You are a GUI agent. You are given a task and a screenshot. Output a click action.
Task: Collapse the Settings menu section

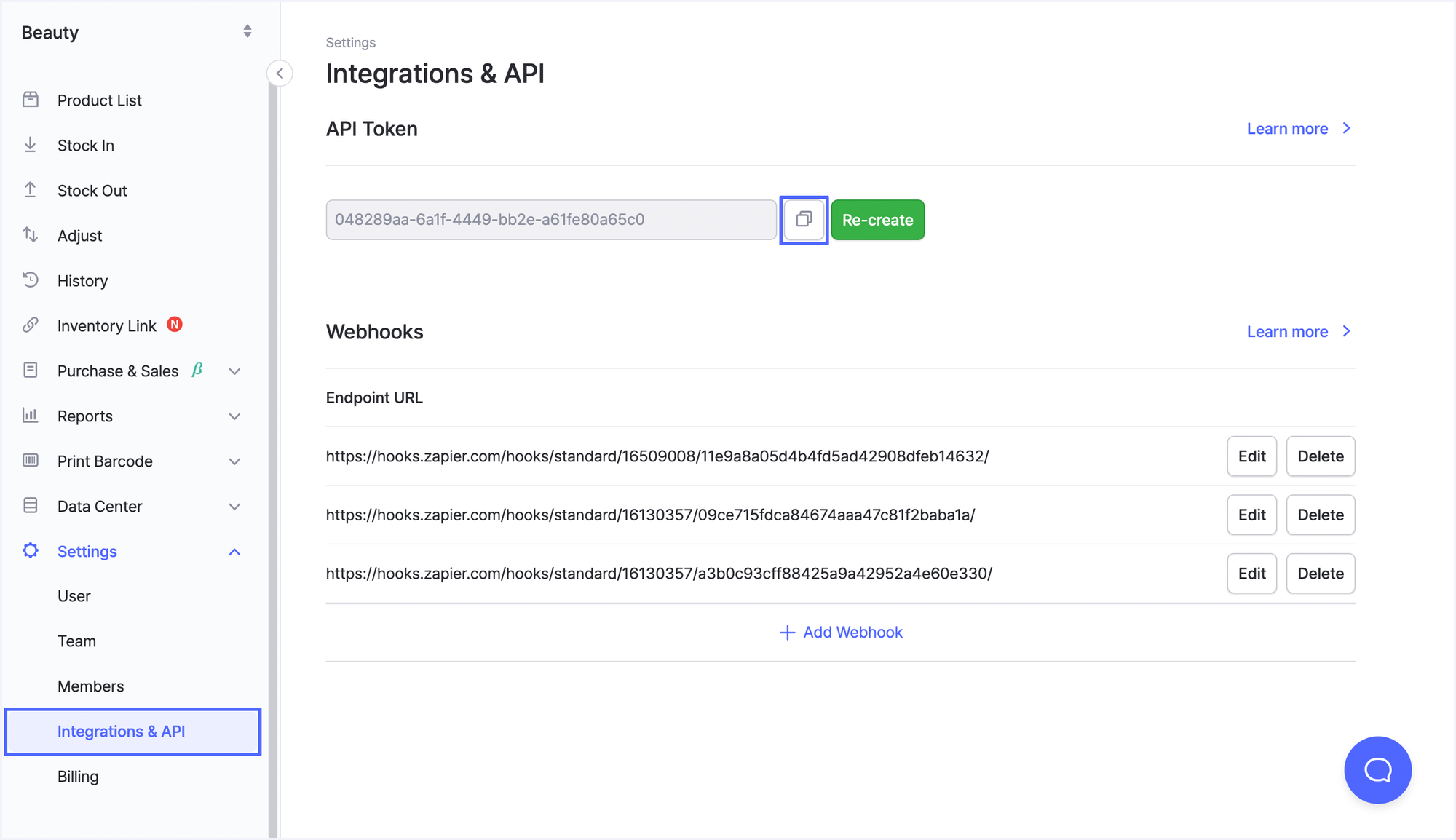(x=234, y=552)
